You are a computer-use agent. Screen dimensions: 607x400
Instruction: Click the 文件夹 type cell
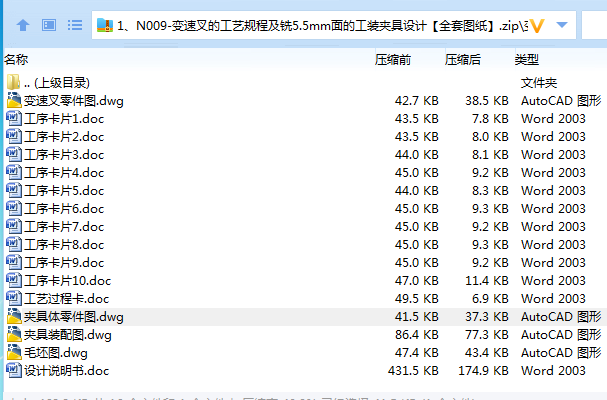539,82
